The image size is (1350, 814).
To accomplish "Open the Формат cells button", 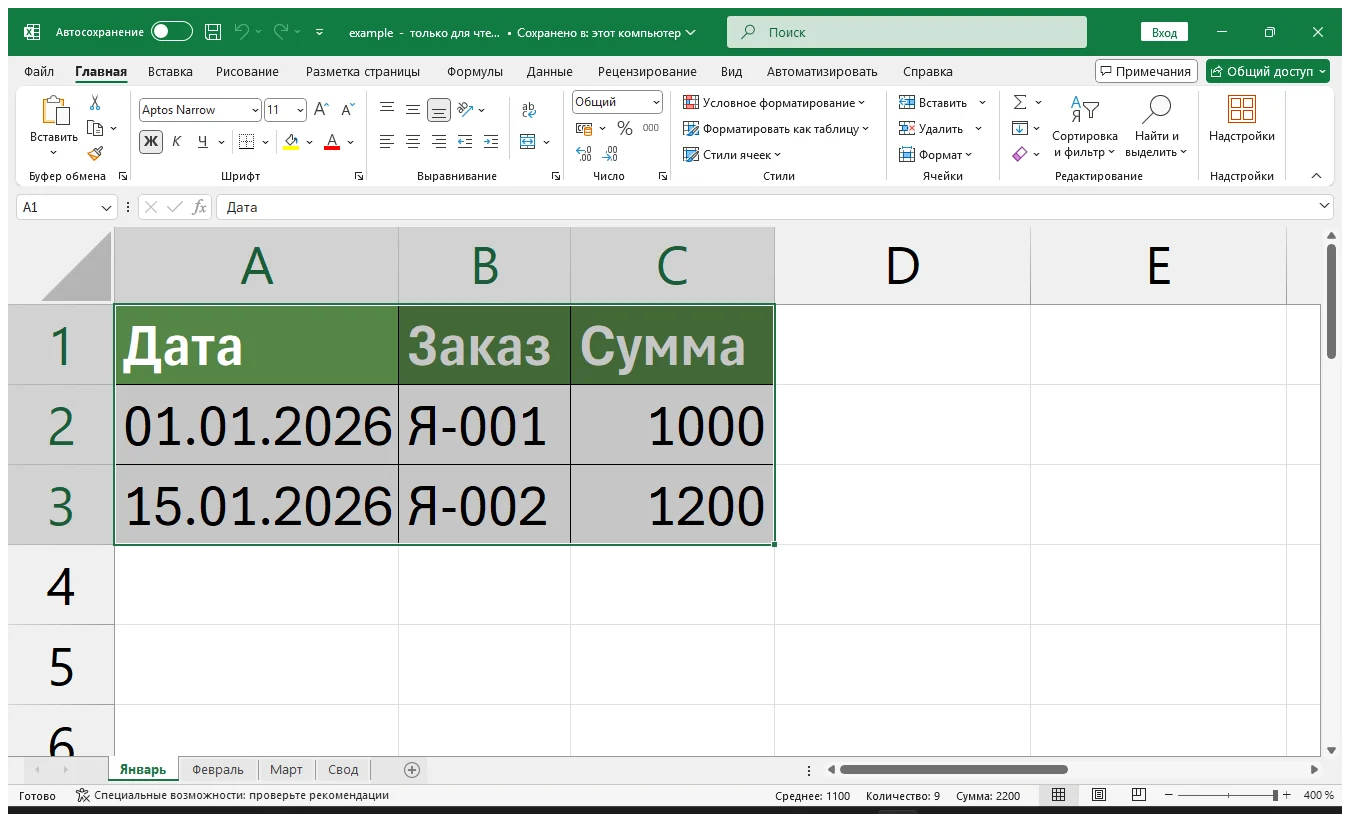I will pos(937,154).
